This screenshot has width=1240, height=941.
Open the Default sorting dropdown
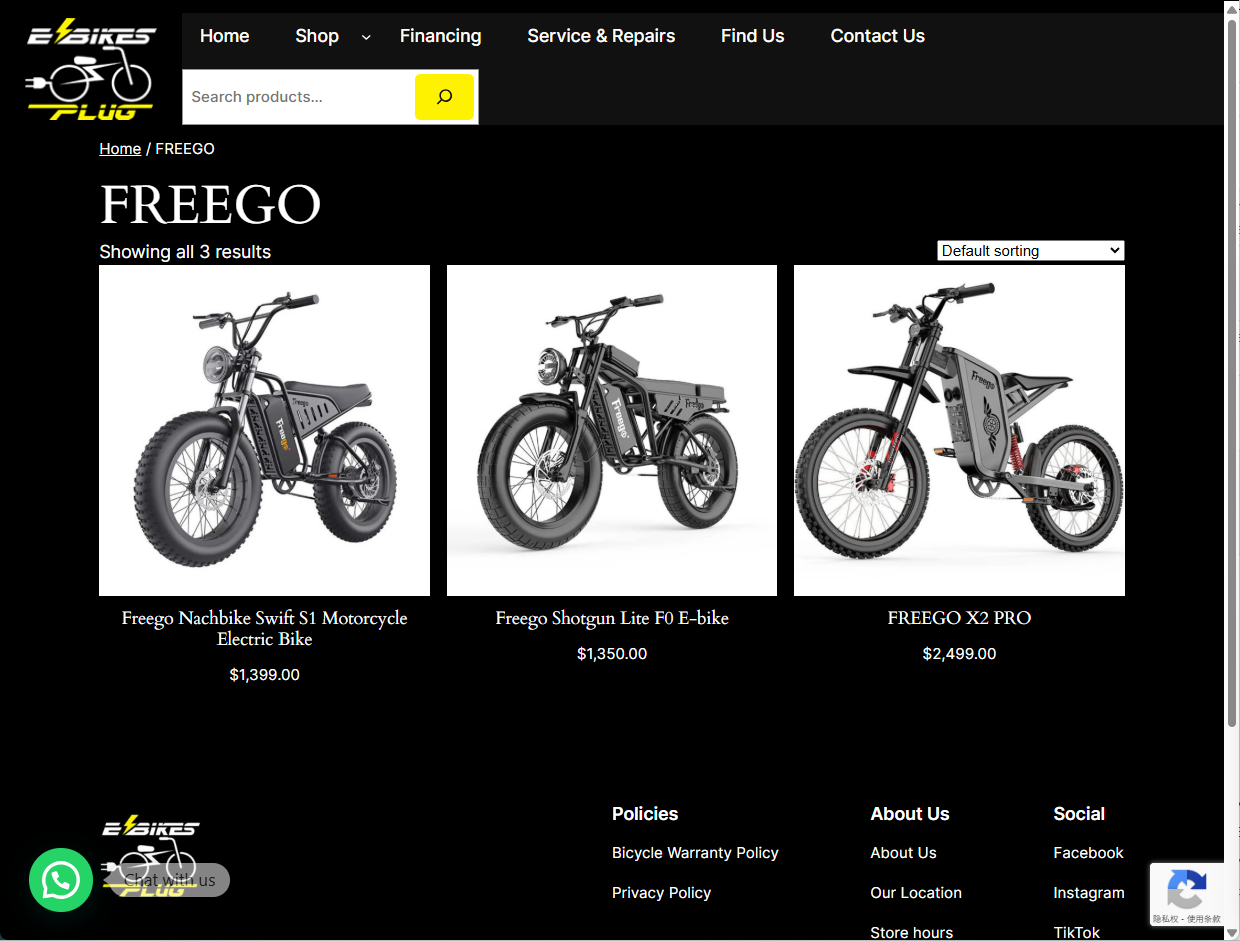1030,250
